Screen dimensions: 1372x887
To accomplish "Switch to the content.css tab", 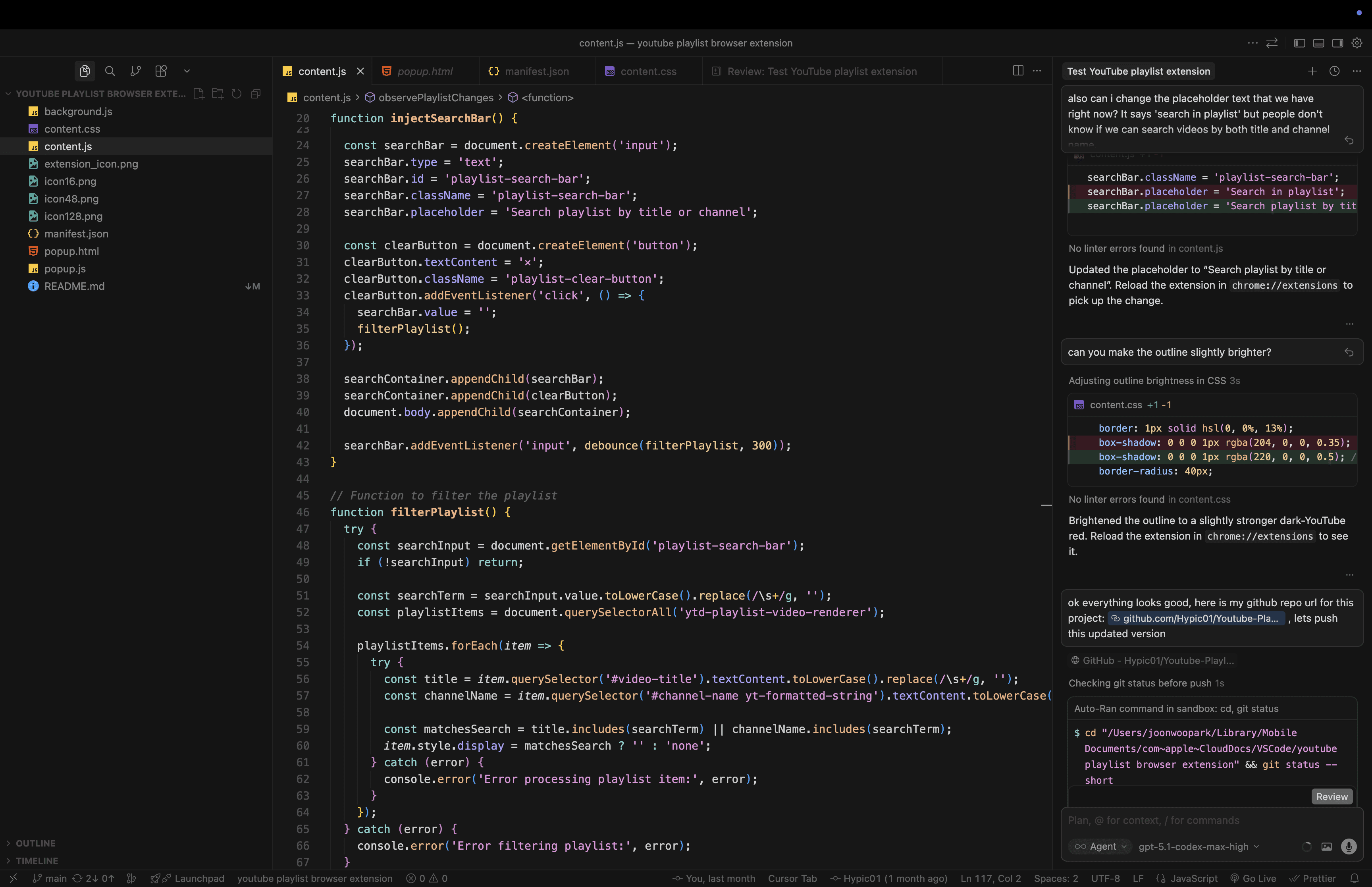I will coord(648,71).
